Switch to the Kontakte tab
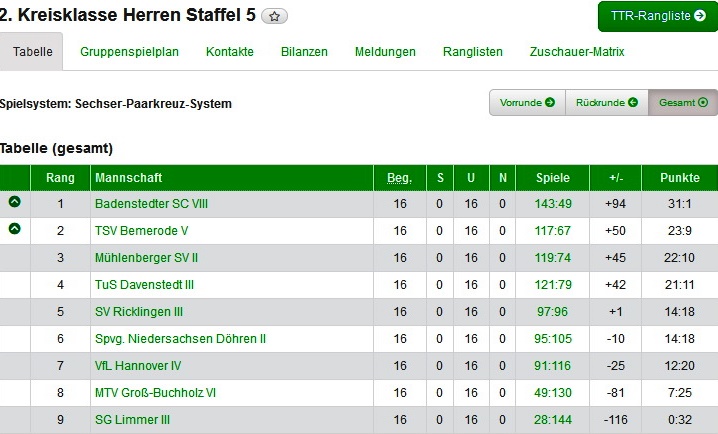The image size is (718, 434). click(230, 52)
